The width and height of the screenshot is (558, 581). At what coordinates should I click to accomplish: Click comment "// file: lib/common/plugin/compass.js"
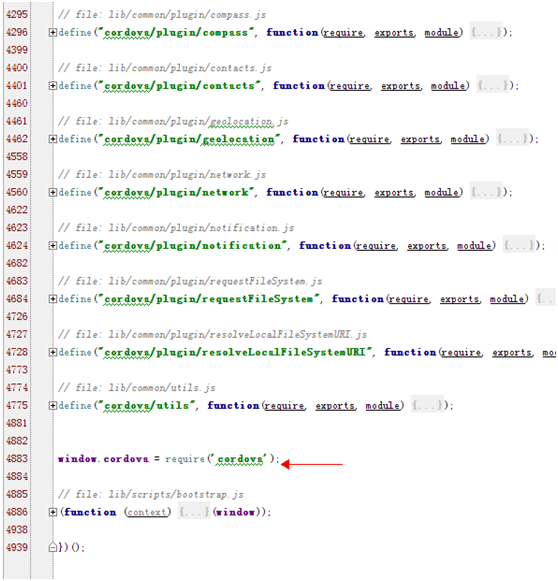[162, 15]
